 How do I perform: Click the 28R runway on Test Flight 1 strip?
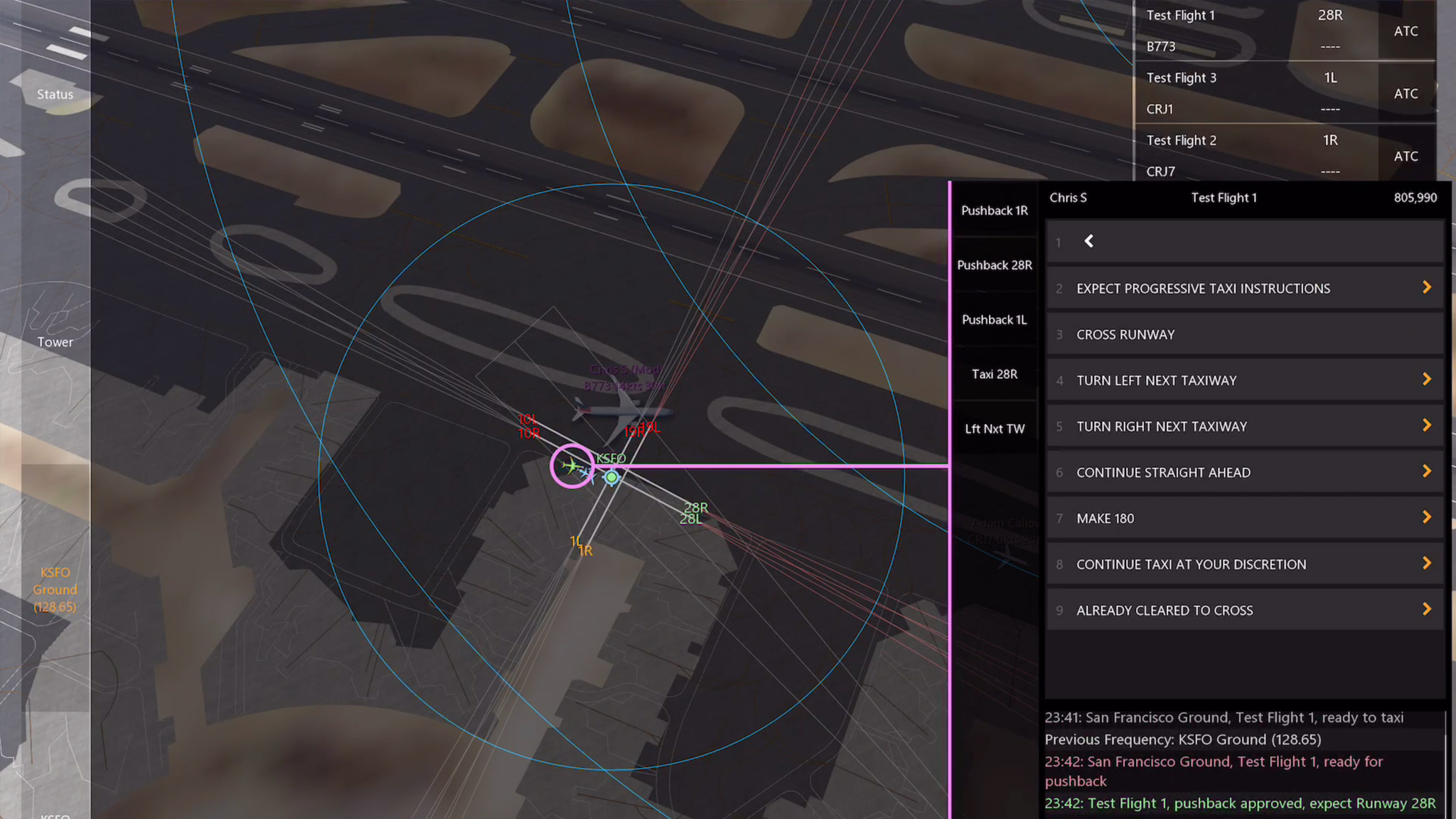[x=1330, y=15]
